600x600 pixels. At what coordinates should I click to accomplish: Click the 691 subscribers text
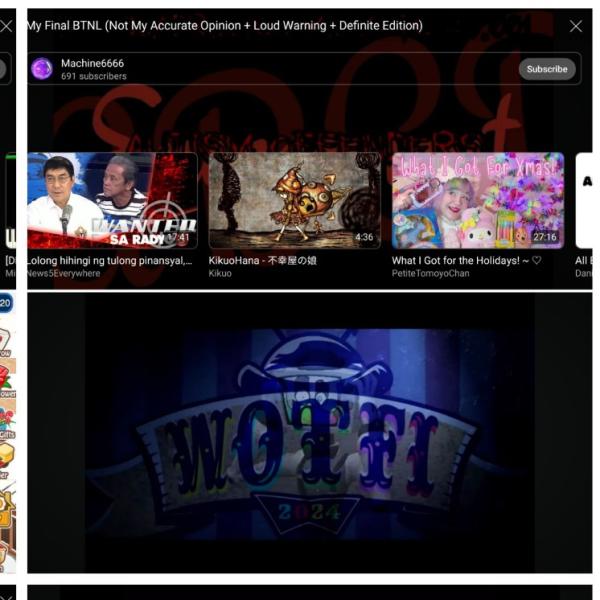(94, 76)
